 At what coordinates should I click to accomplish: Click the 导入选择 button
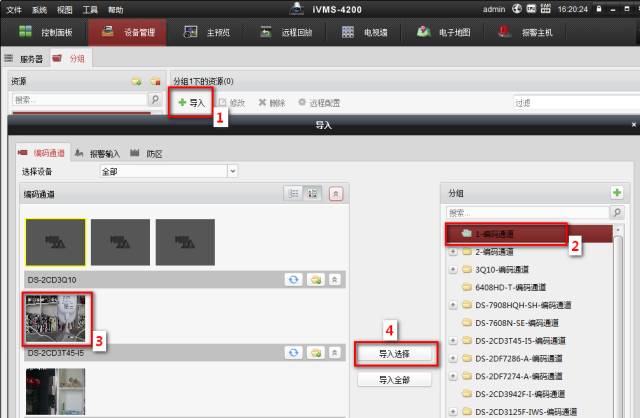coord(397,354)
